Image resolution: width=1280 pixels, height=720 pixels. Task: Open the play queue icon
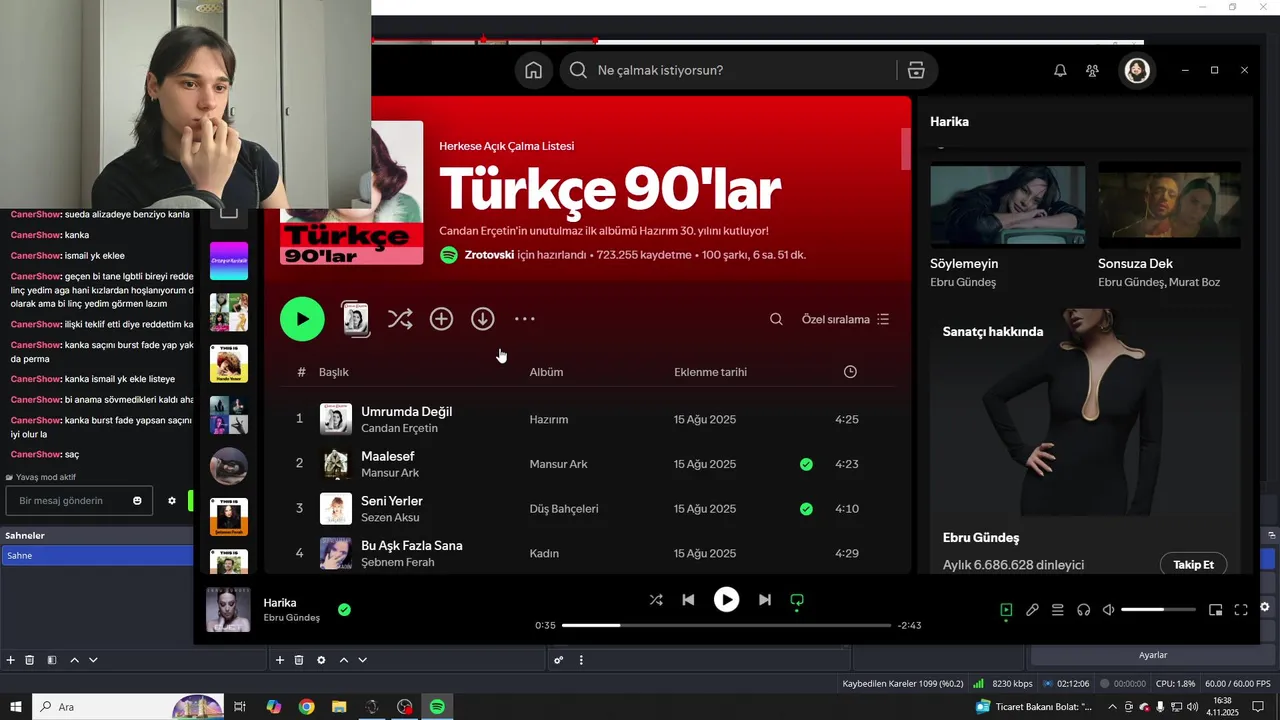coord(1057,610)
